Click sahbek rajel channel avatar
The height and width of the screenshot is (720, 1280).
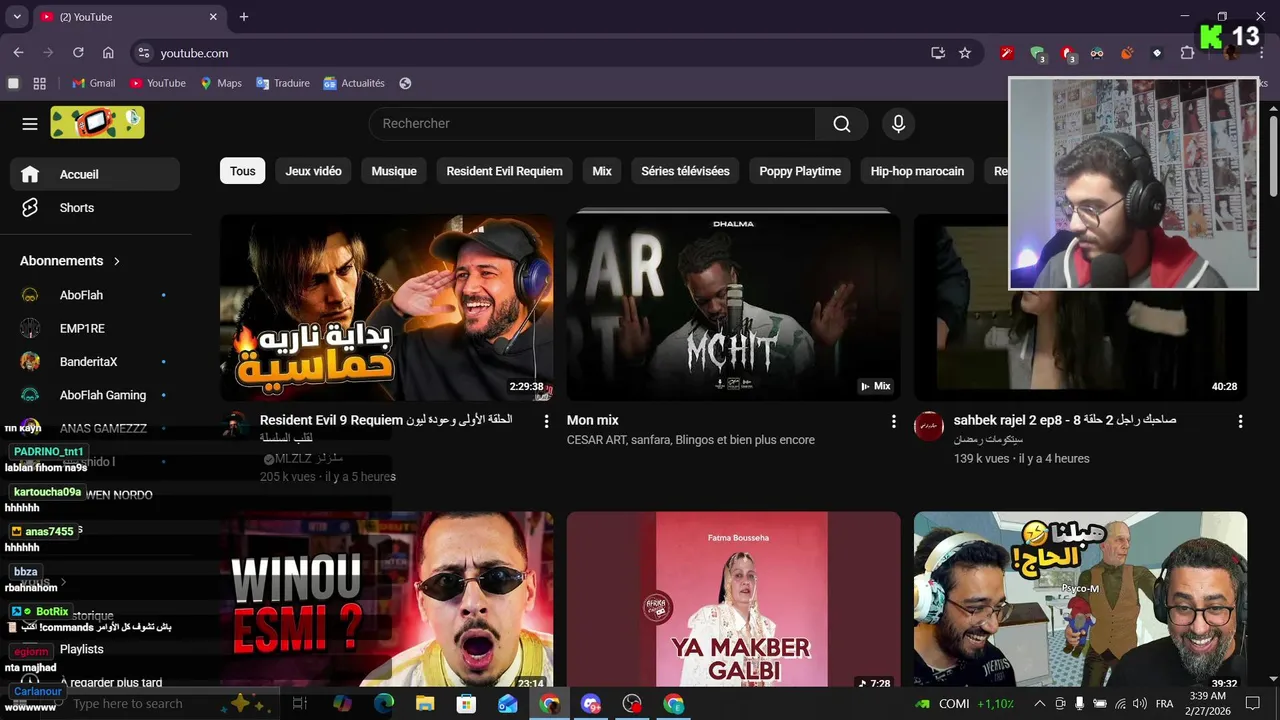tap(929, 426)
